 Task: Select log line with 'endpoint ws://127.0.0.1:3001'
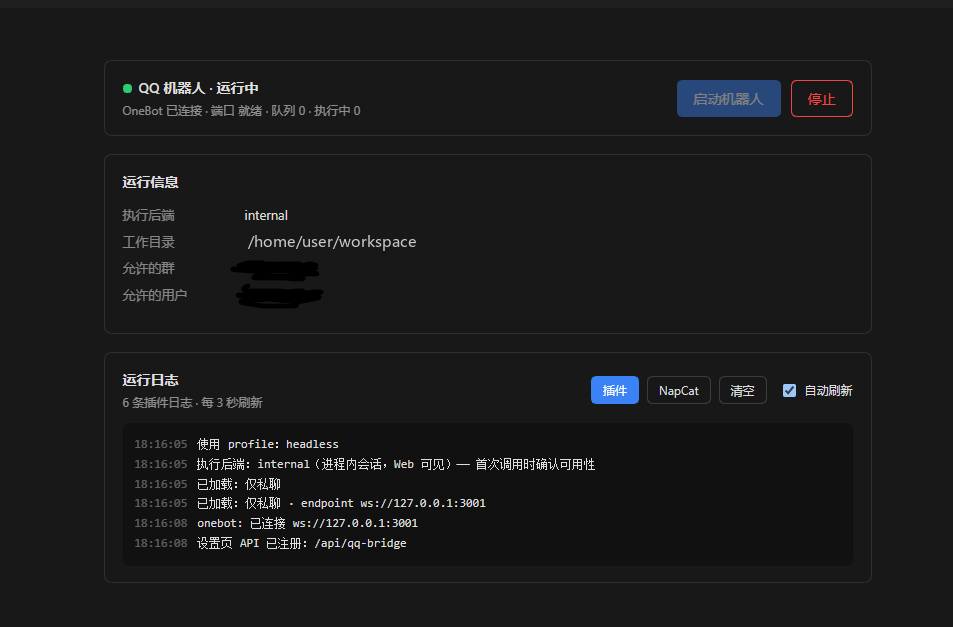point(341,503)
